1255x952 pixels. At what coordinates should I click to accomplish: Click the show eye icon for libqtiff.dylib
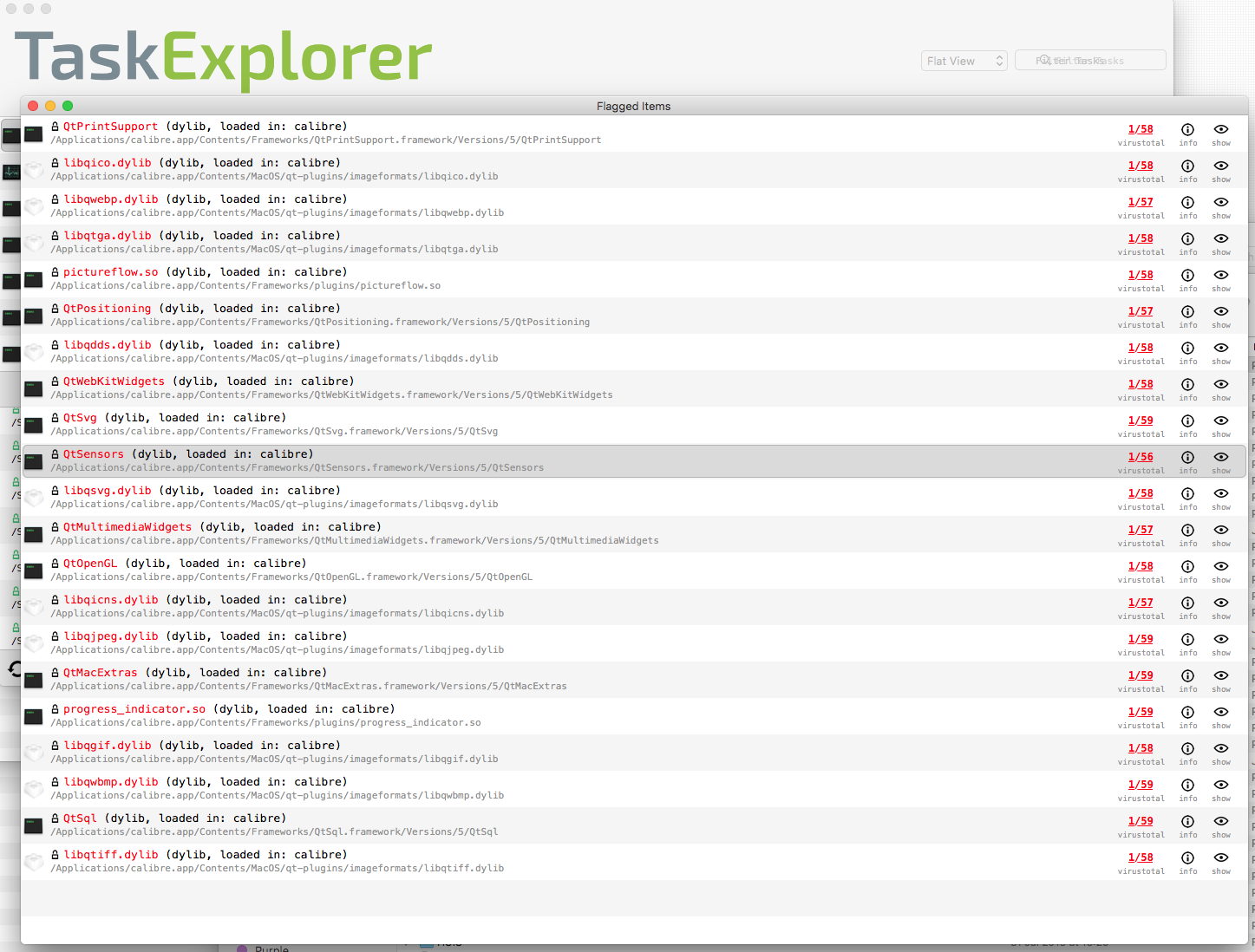pos(1221,857)
